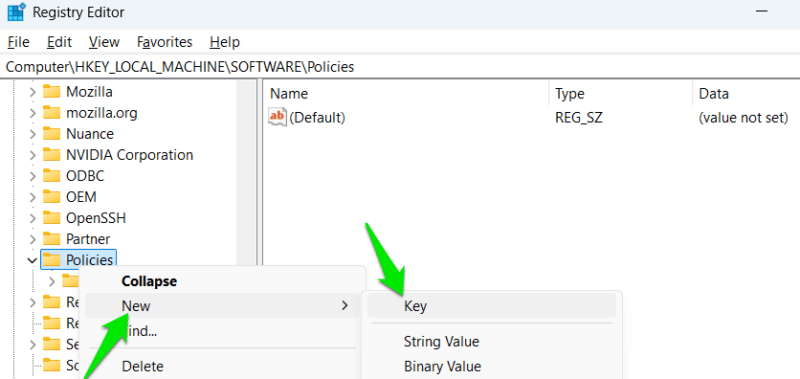800x379 pixels.
Task: Select the NVIDIA Corporation folder icon
Action: [52, 155]
